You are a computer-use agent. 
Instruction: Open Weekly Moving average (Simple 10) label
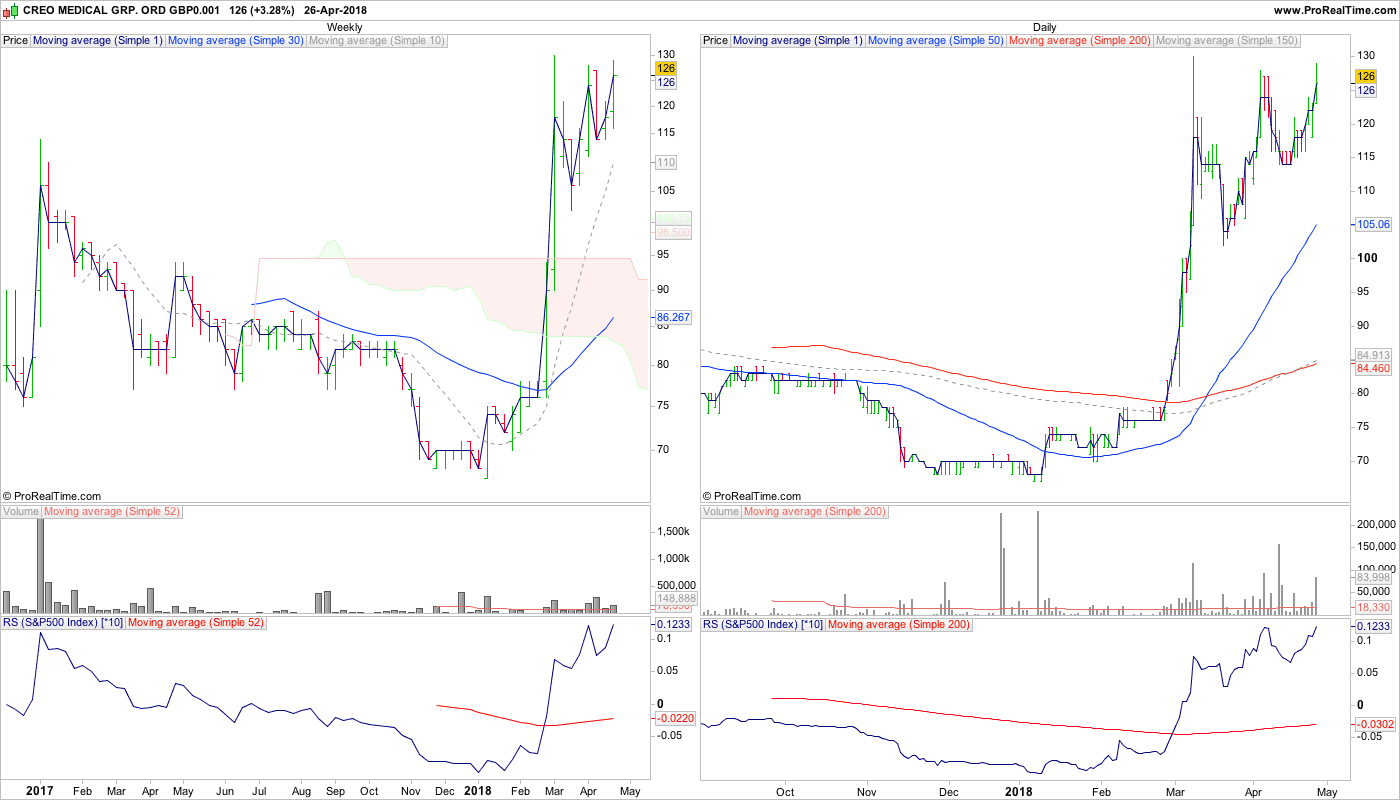377,41
